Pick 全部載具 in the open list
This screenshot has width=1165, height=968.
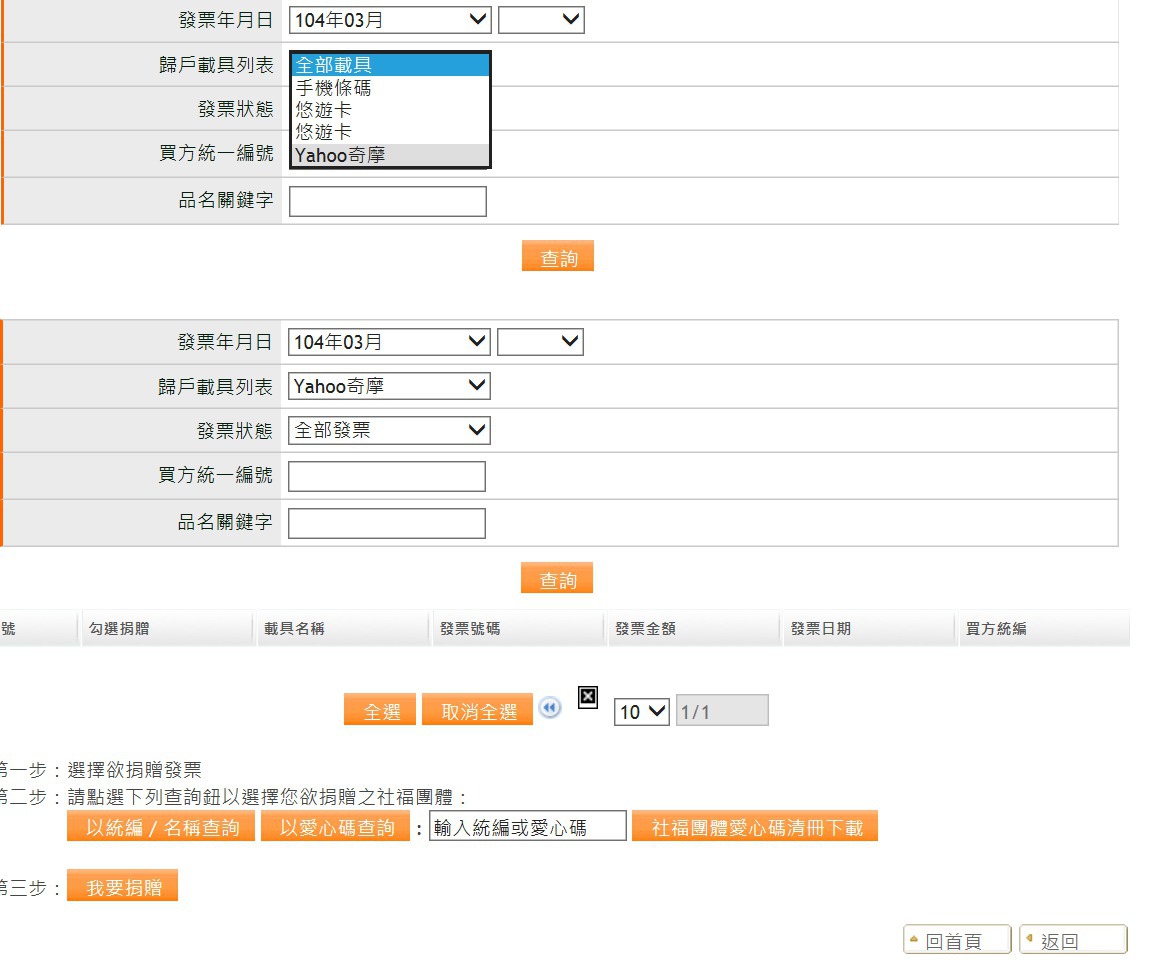tap(333, 65)
